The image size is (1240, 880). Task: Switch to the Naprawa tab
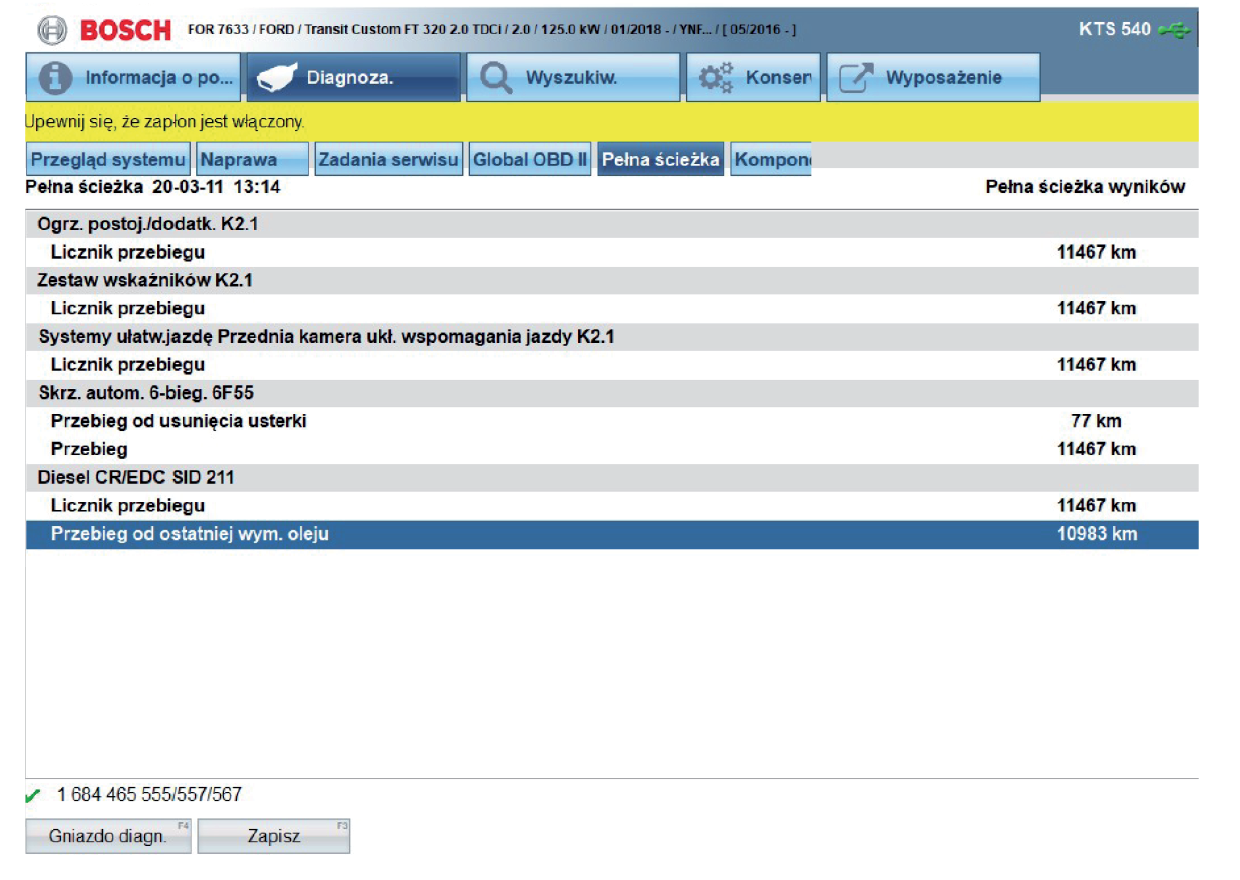[253, 159]
